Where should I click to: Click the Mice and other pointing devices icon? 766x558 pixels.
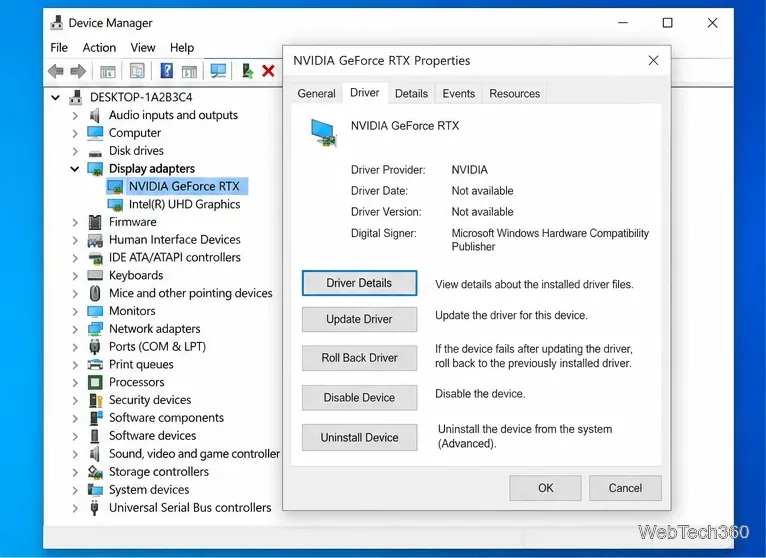point(95,293)
